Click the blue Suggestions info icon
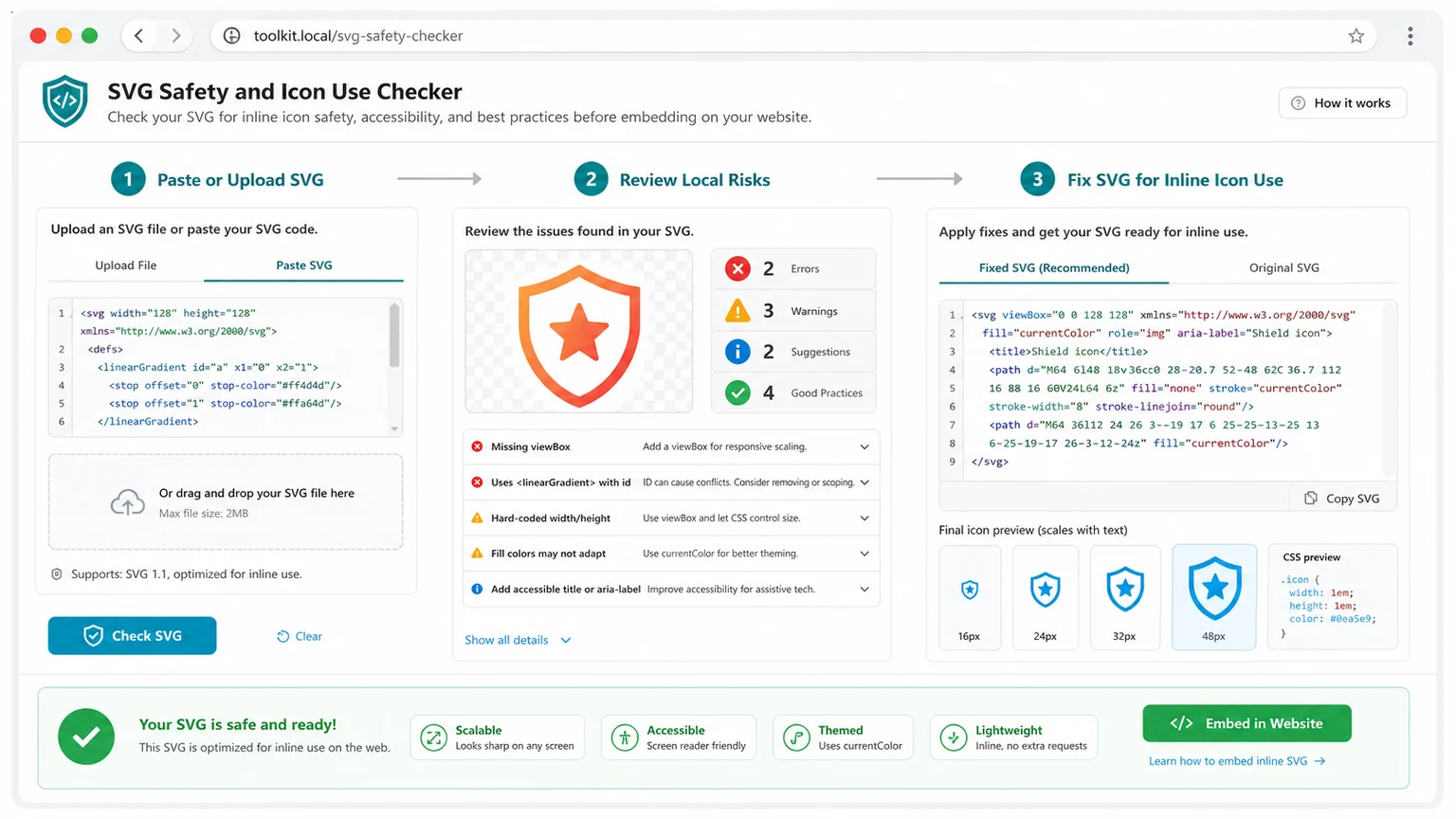 pos(737,352)
